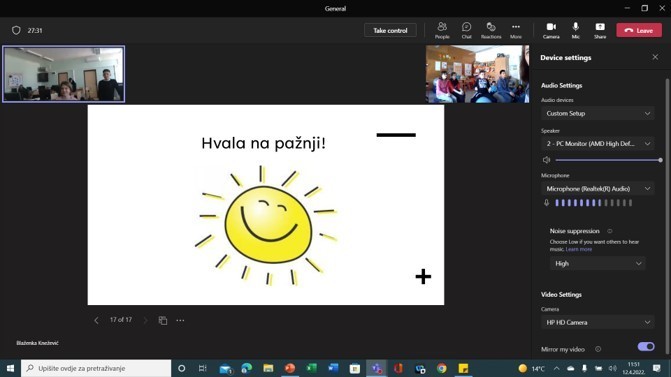The width and height of the screenshot is (671, 377).
Task: Open Google Chrome in taskbar
Action: point(442,368)
